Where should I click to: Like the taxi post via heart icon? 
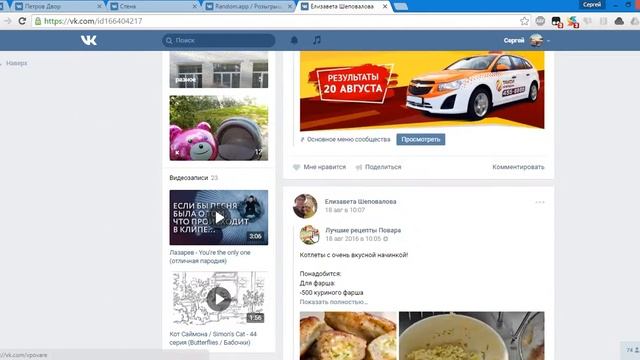point(297,167)
